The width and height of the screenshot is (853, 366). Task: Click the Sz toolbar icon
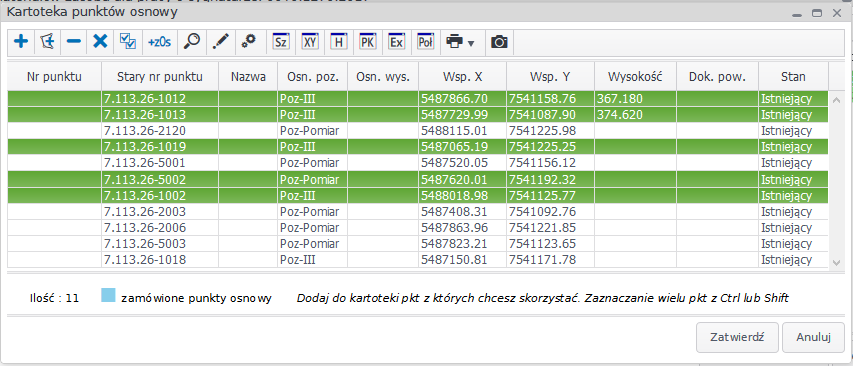click(281, 41)
